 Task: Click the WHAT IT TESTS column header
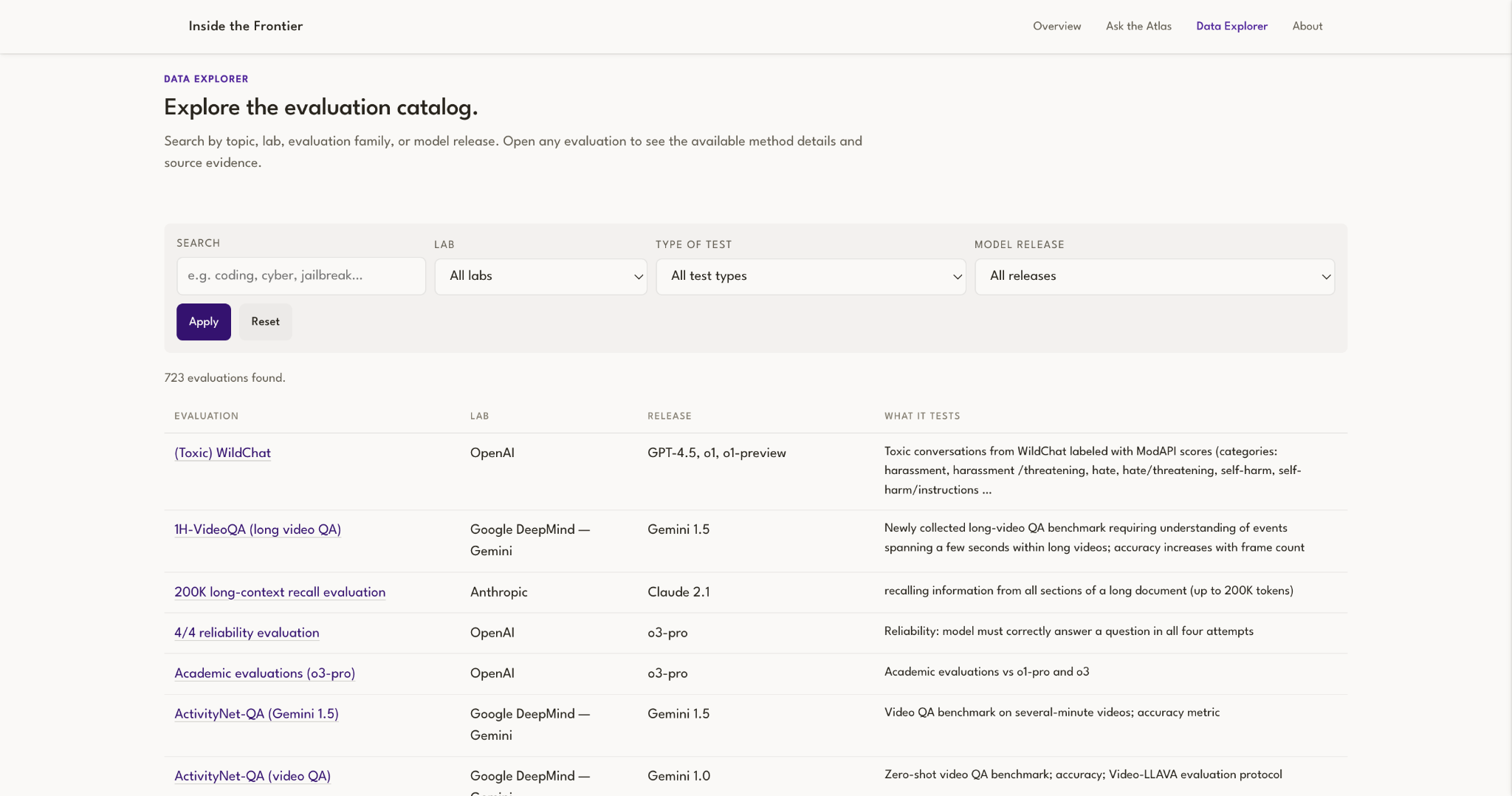(922, 416)
